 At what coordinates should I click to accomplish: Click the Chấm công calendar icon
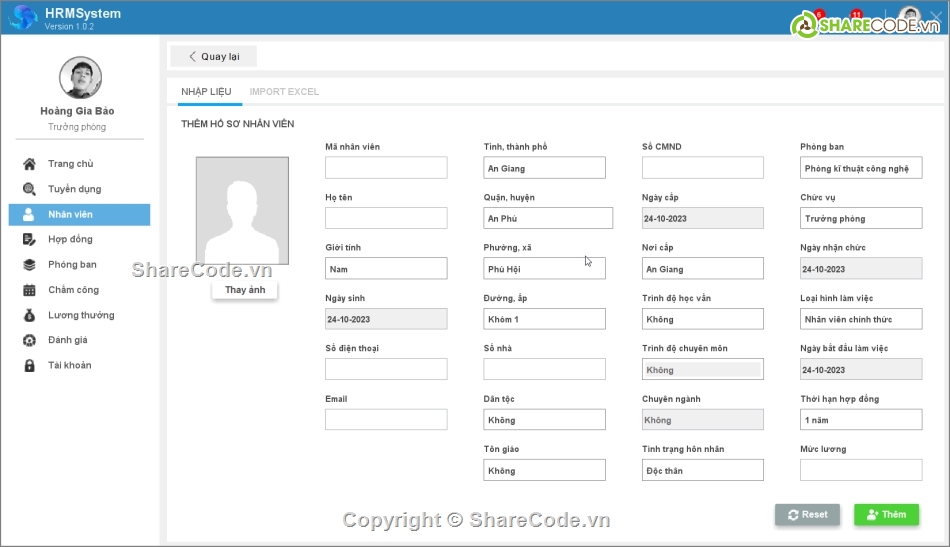coord(29,290)
